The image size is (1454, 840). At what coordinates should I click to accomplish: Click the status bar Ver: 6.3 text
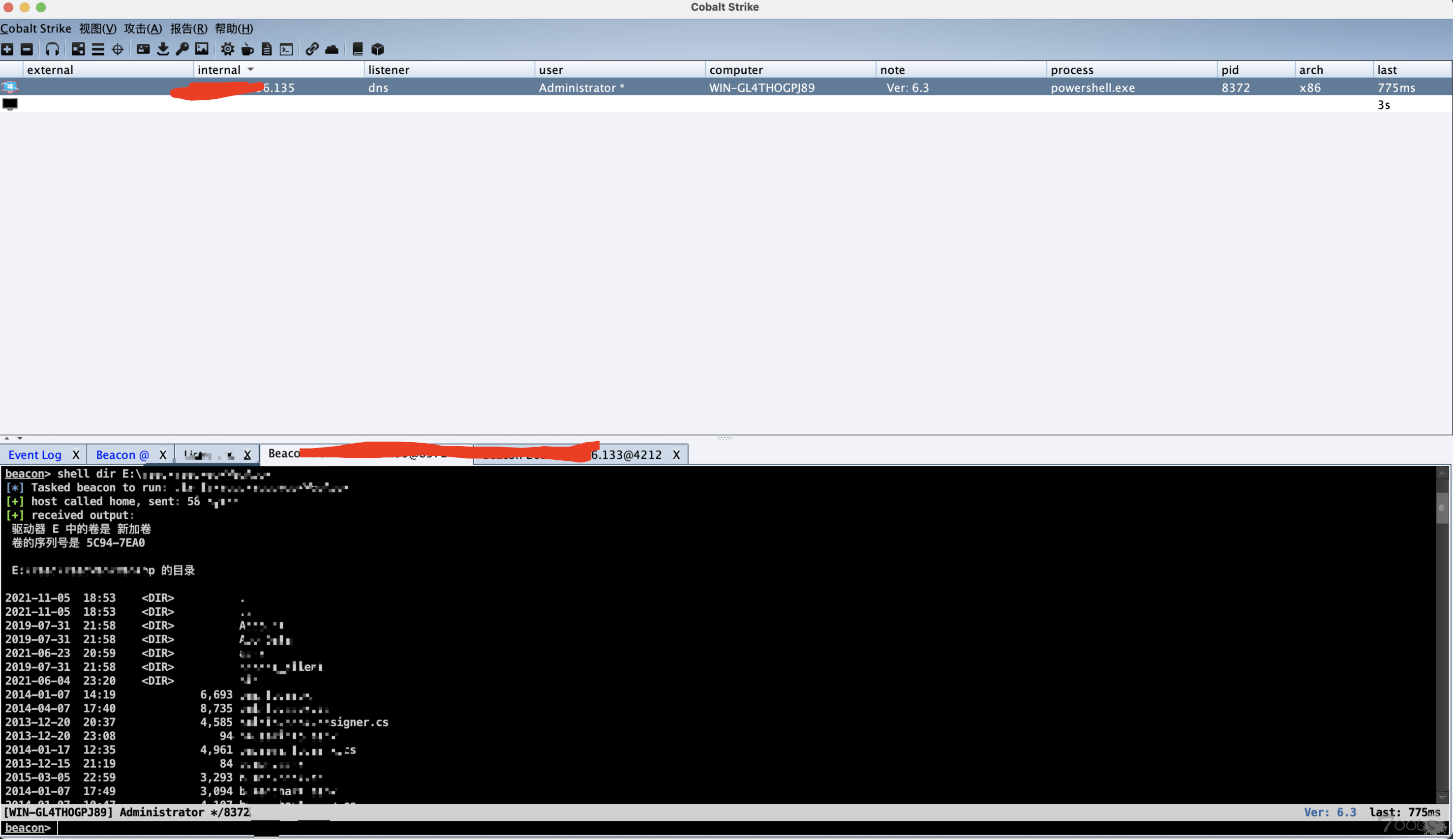pos(1330,812)
